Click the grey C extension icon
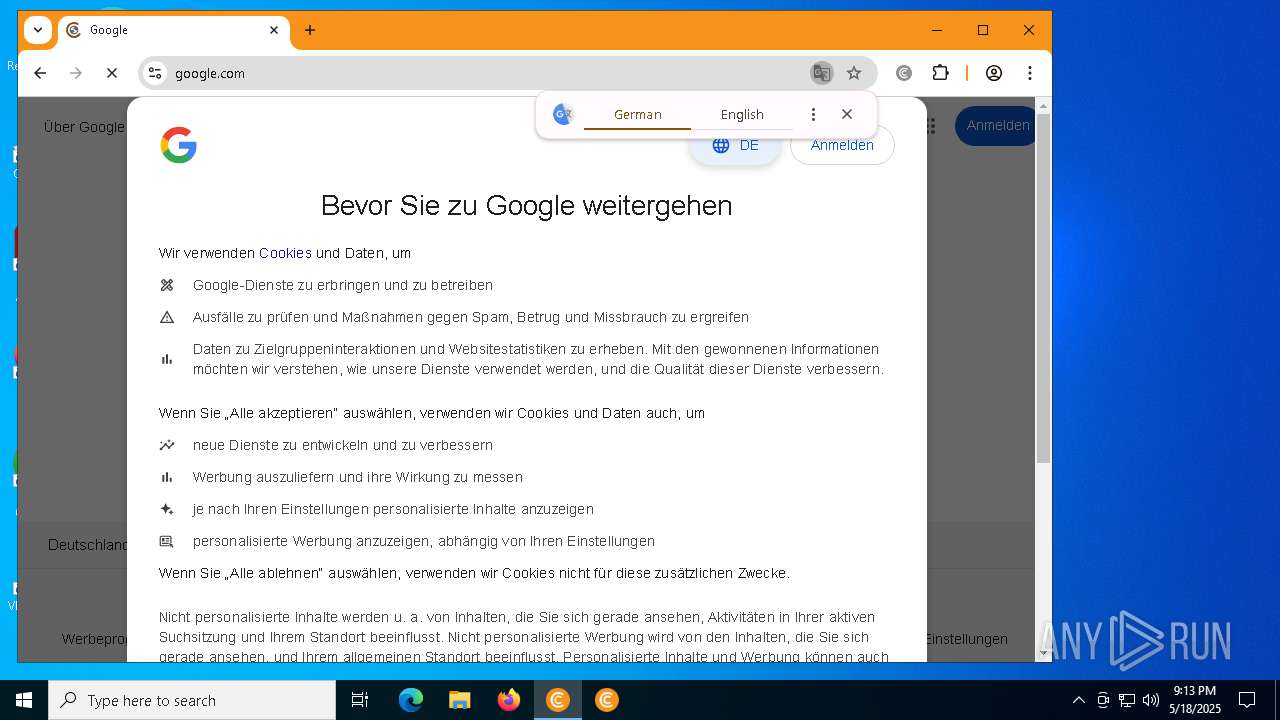 [x=904, y=73]
